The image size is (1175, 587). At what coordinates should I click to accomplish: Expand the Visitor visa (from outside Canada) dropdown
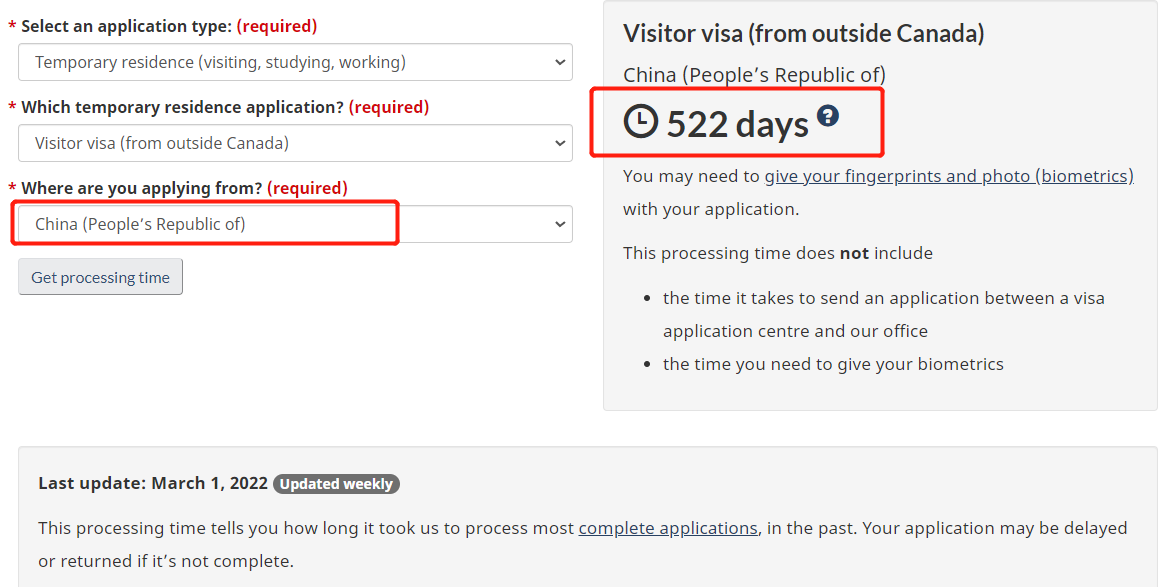(x=294, y=143)
